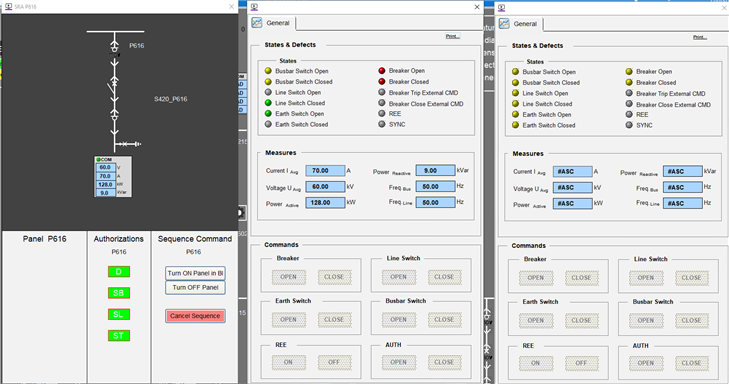Click Current I Avg field showing 70.00
This screenshot has width=729, height=384.
[325, 171]
